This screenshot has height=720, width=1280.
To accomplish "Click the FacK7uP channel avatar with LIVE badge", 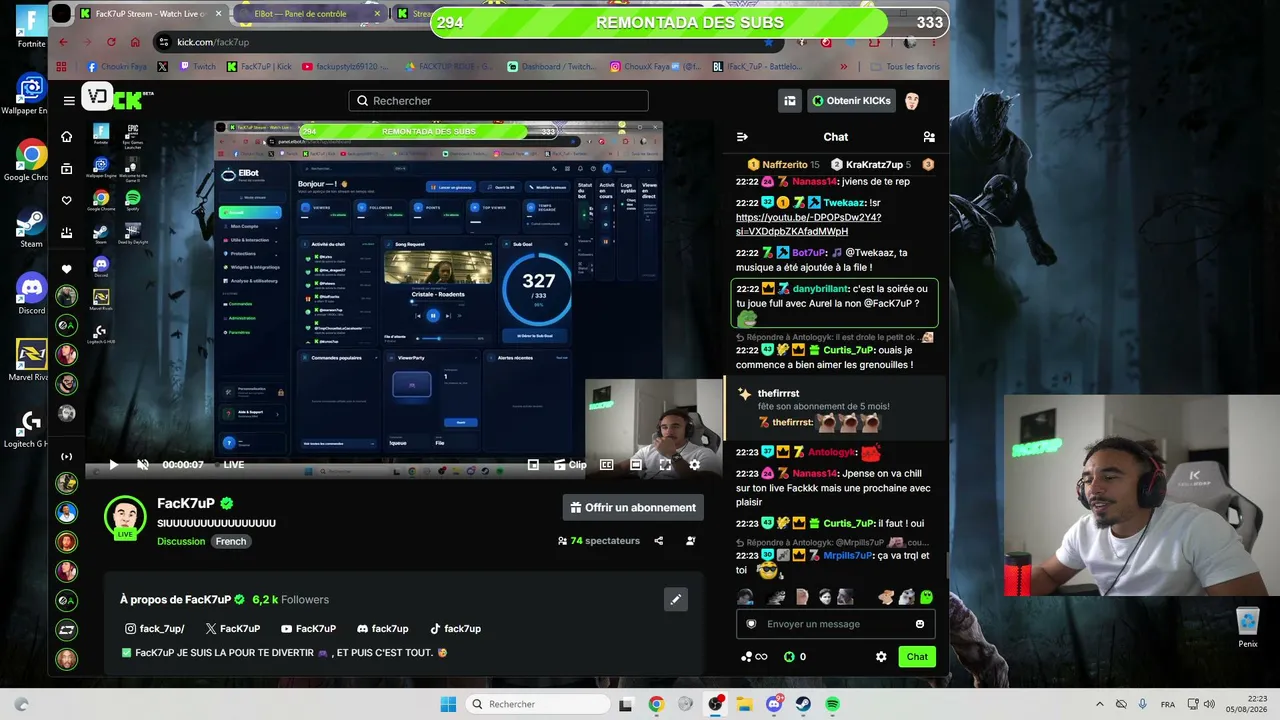I will click(125, 517).
